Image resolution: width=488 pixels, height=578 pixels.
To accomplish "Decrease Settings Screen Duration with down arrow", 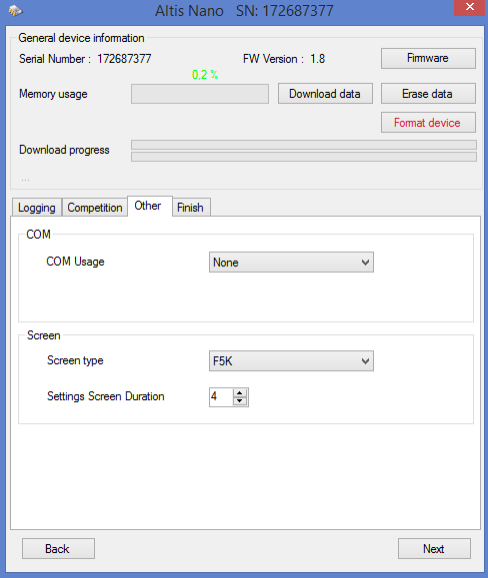I will 240,401.
